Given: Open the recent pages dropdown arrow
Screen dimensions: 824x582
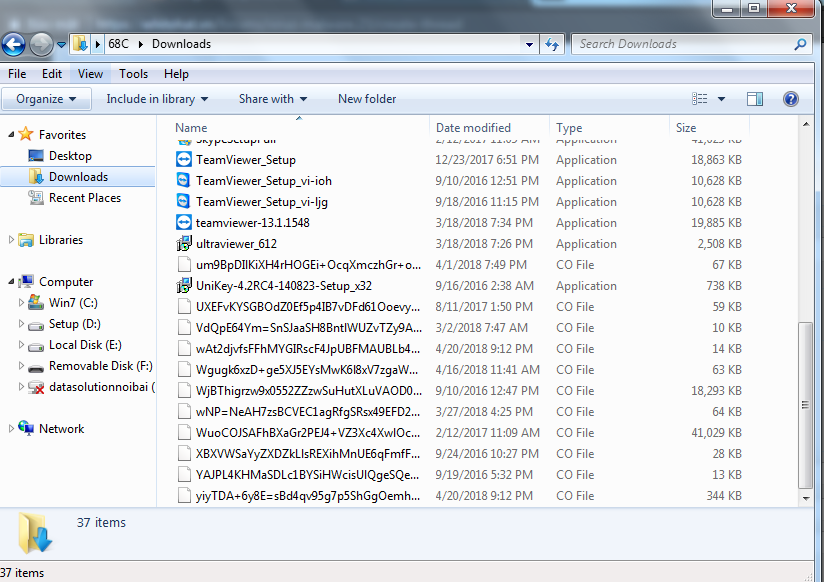Looking at the screenshot, I should click(x=61, y=45).
